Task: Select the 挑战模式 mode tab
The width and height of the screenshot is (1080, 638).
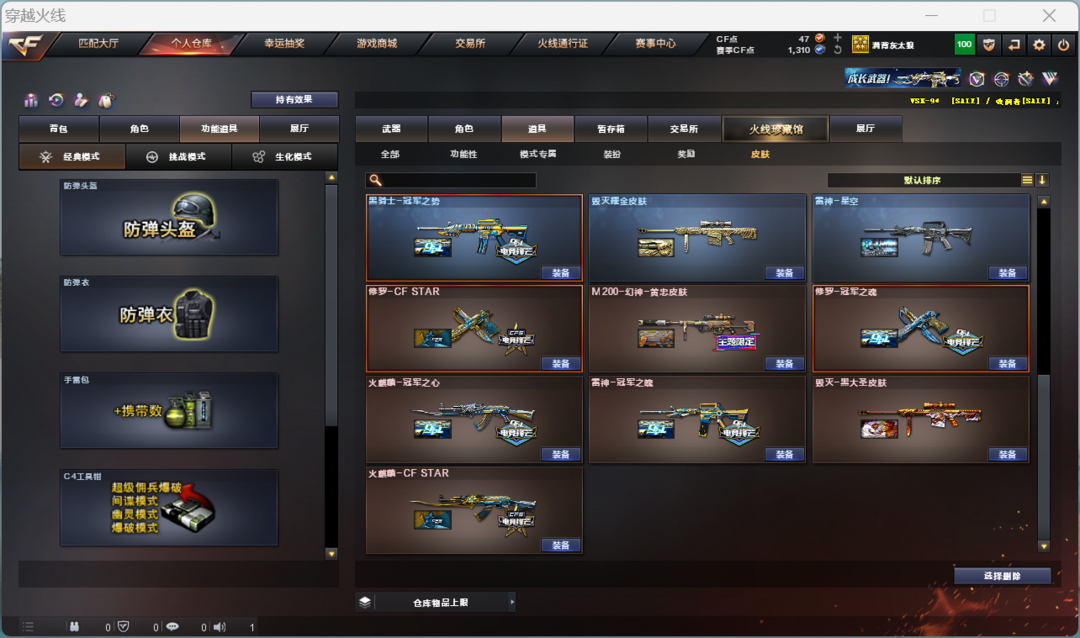Action: point(178,157)
